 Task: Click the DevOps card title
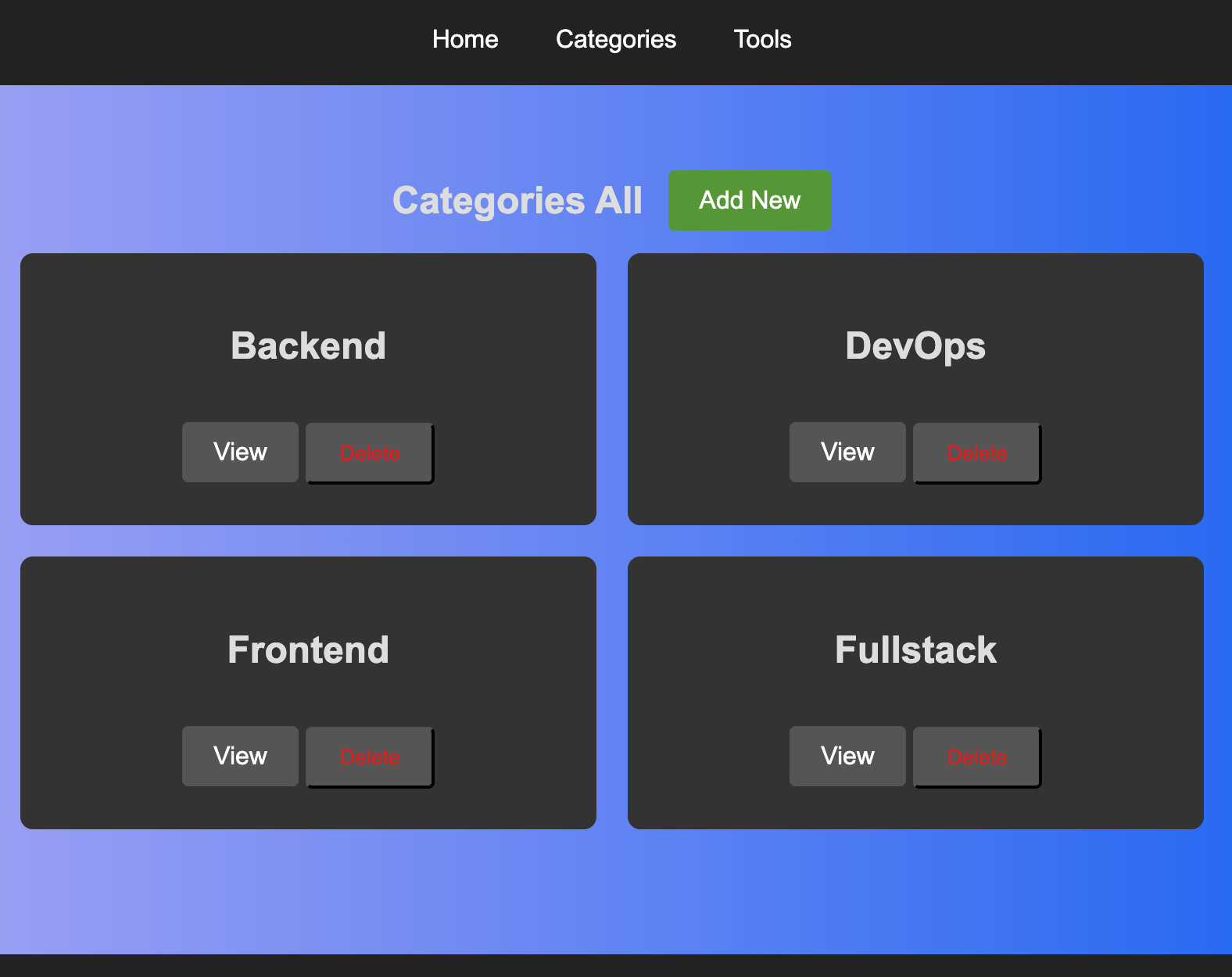[915, 345]
